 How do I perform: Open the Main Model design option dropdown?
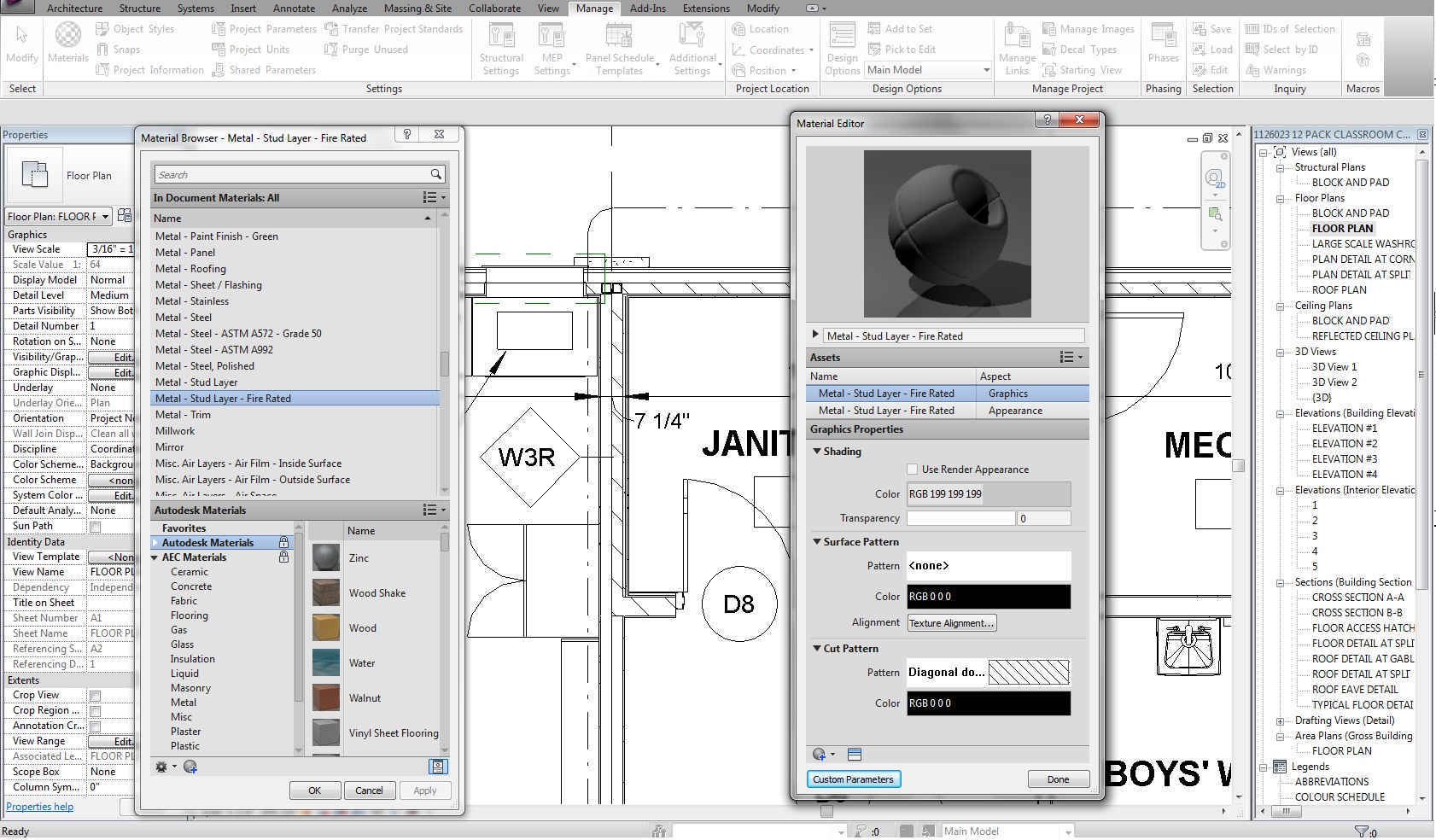point(986,70)
